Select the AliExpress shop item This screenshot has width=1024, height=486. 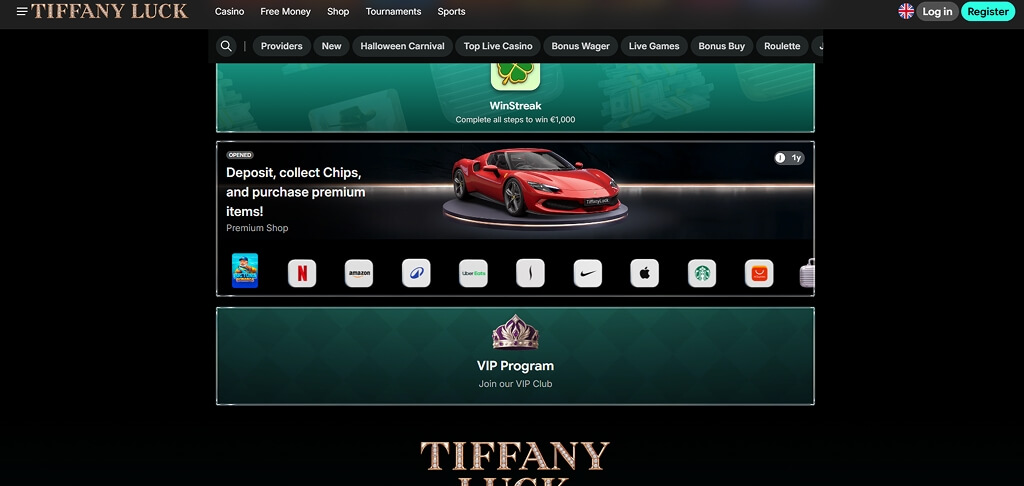pos(759,273)
